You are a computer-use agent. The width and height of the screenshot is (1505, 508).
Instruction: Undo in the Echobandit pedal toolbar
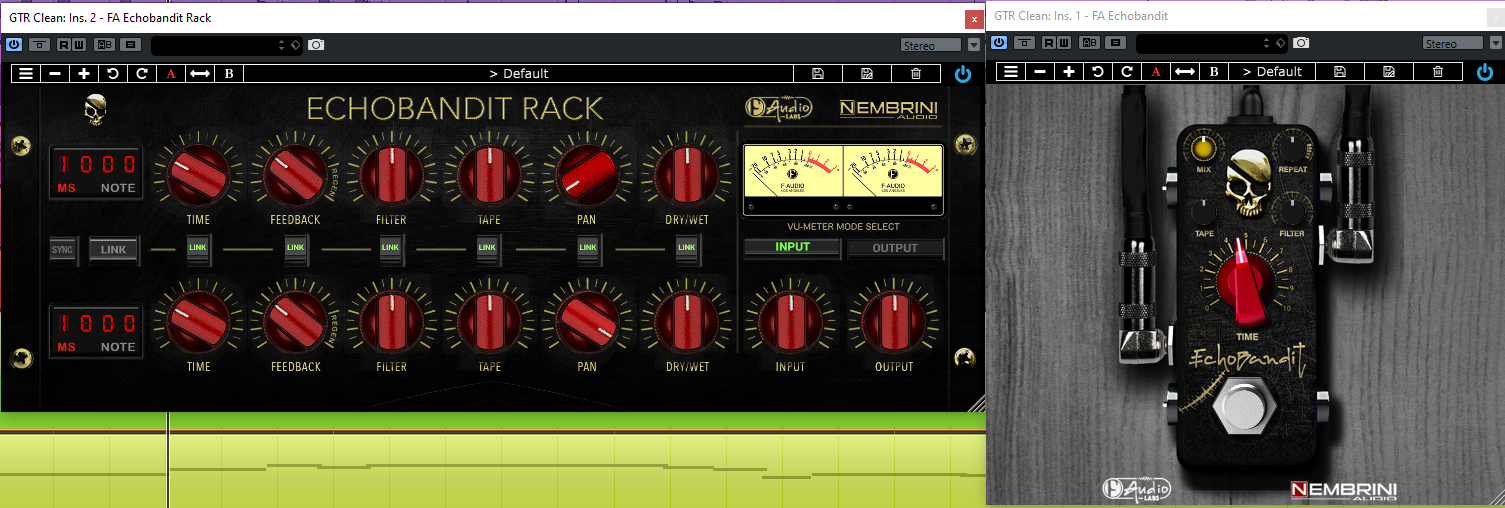pyautogui.click(x=1098, y=71)
